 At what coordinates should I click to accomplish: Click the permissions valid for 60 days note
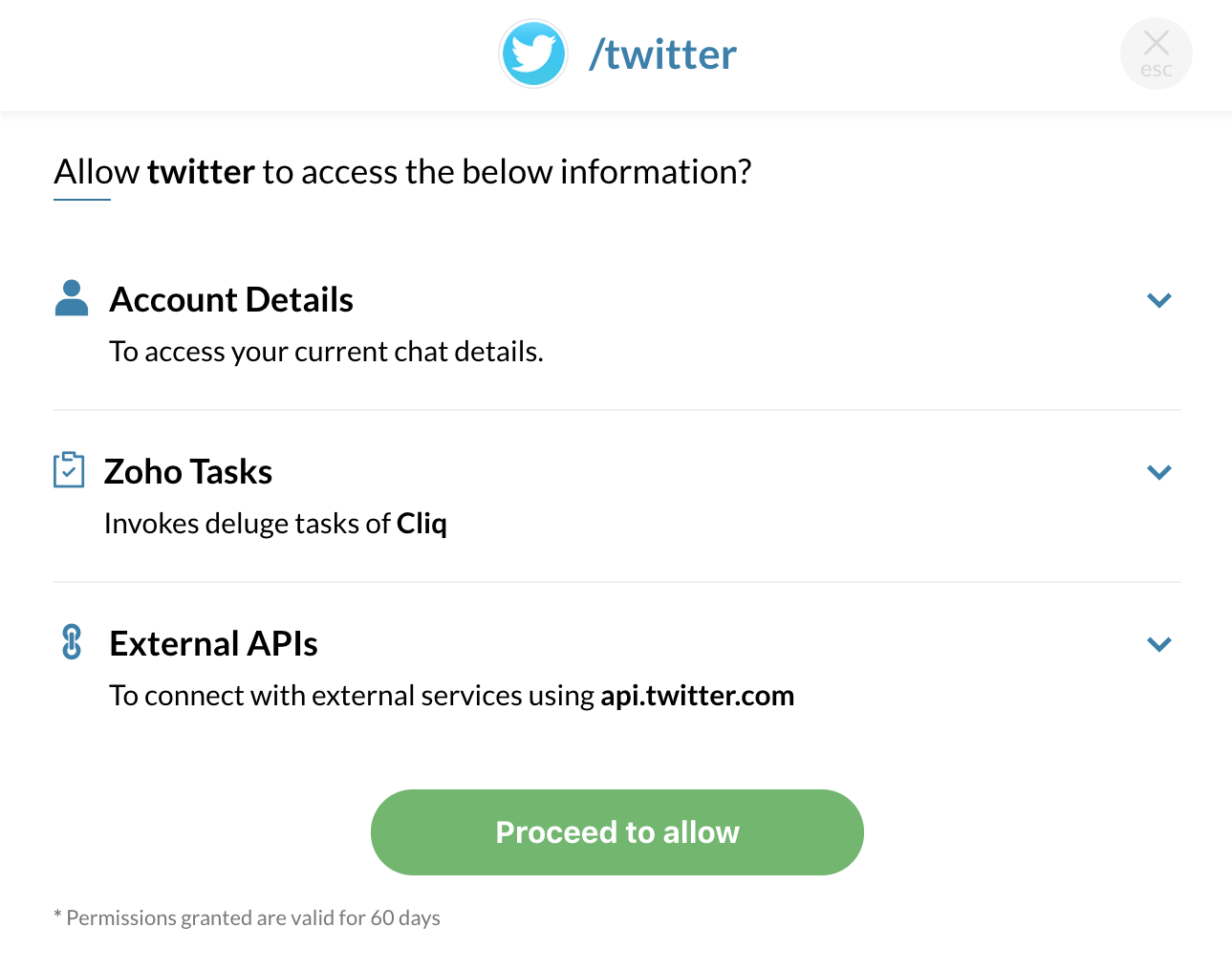click(248, 918)
